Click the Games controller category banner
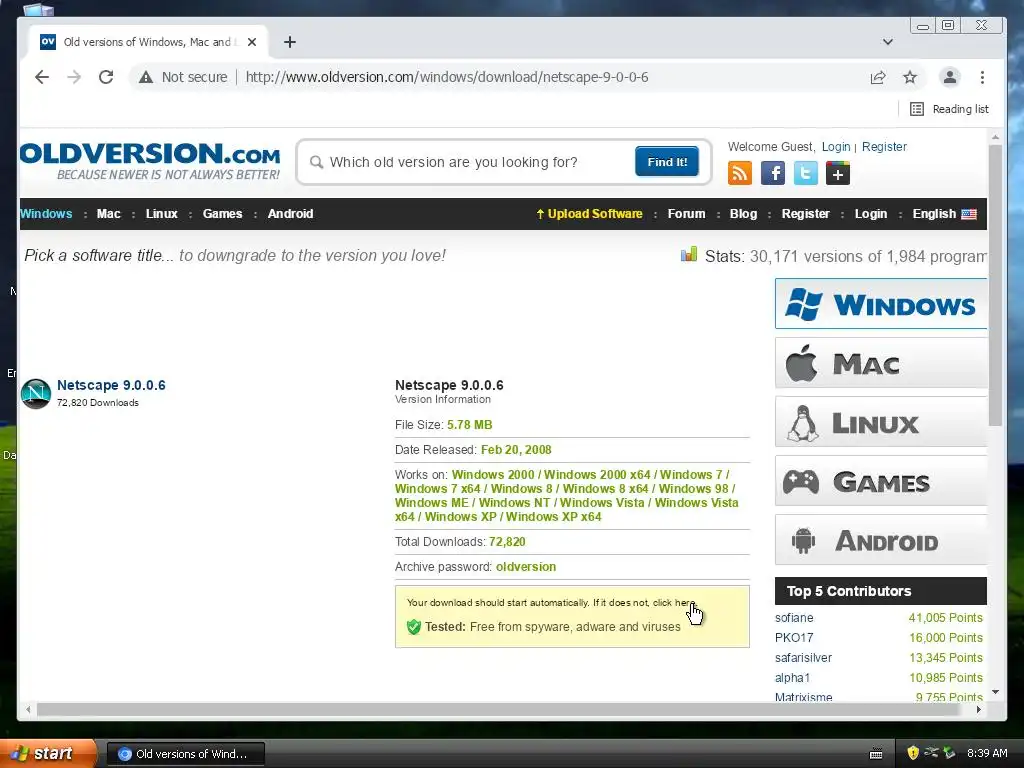The height and width of the screenshot is (768, 1024). pyautogui.click(x=880, y=481)
